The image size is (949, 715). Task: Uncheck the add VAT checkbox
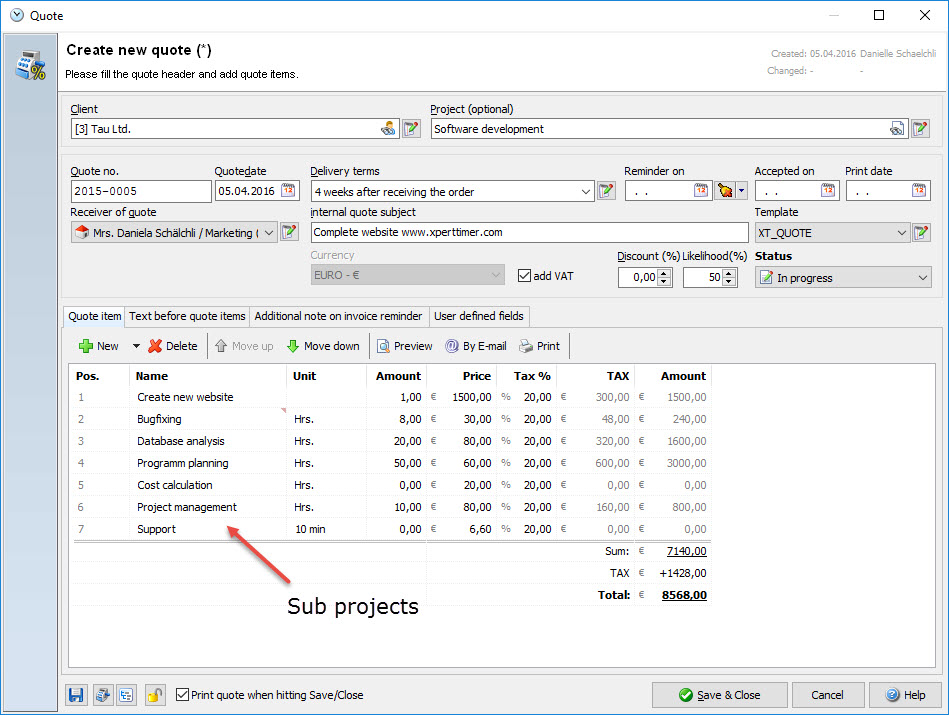[x=525, y=276]
